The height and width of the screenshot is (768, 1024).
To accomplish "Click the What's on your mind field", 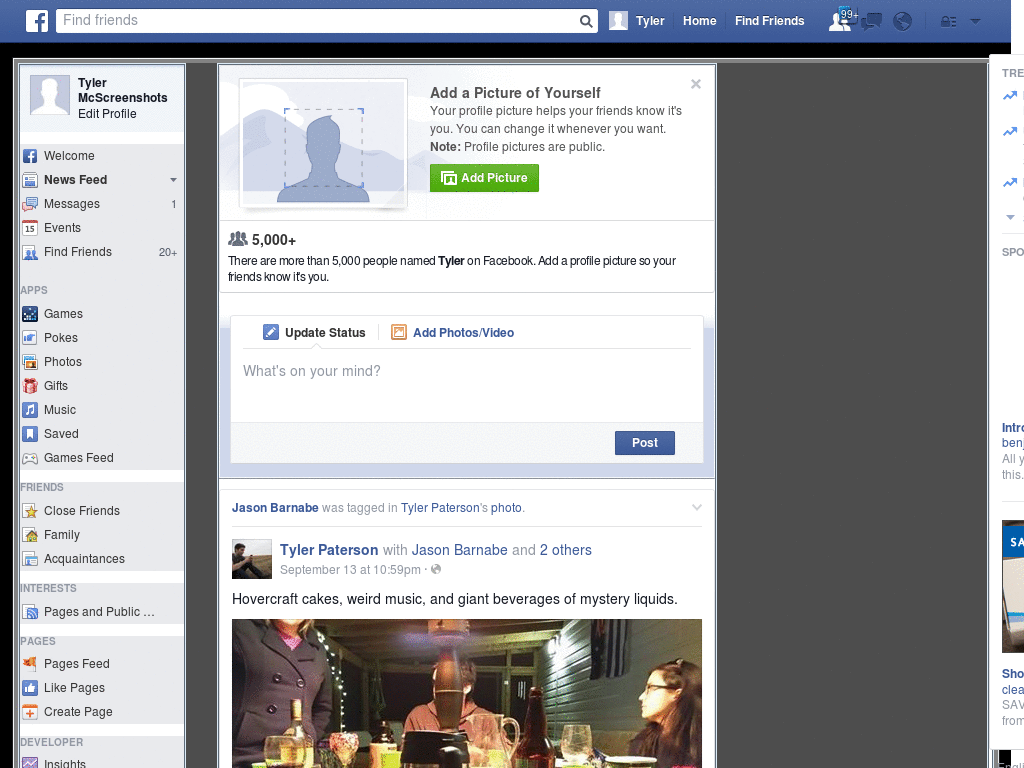I will click(467, 385).
